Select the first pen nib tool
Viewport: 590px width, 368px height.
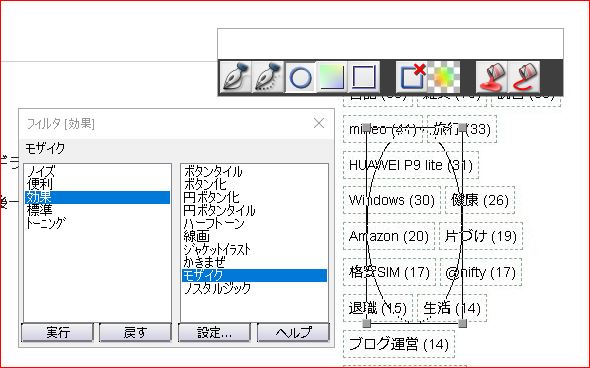click(236, 77)
